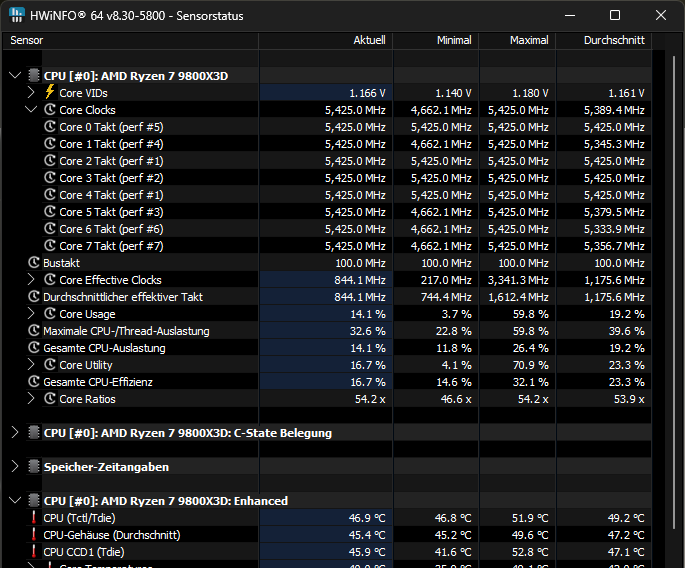This screenshot has height=568, width=685.
Task: Select the Gesamte CPU-Auslastung row
Action: (339, 348)
